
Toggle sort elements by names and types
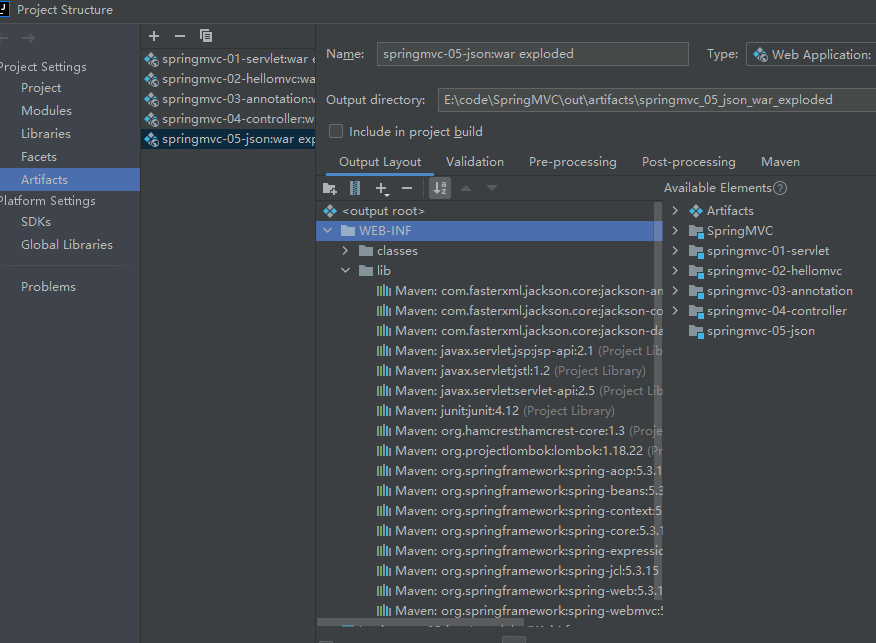tap(440, 188)
